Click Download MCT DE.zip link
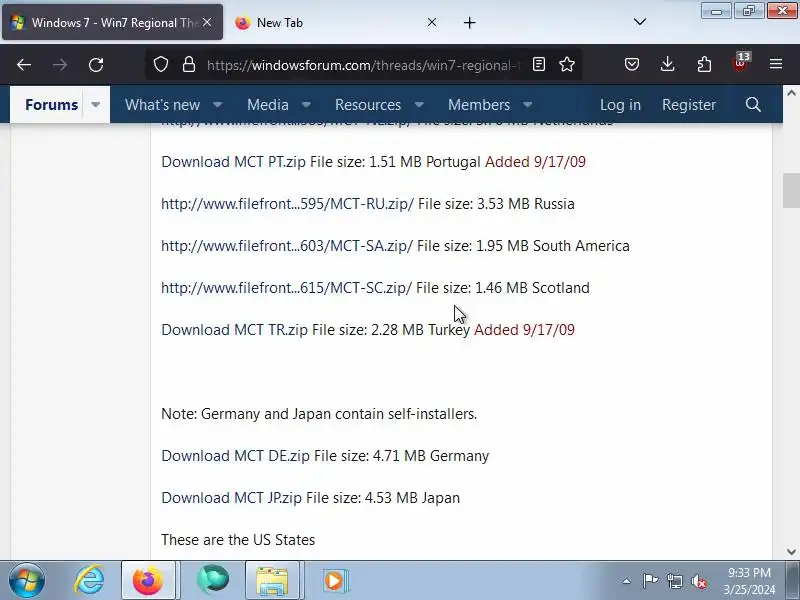Image resolution: width=800 pixels, height=600 pixels. tap(235, 456)
